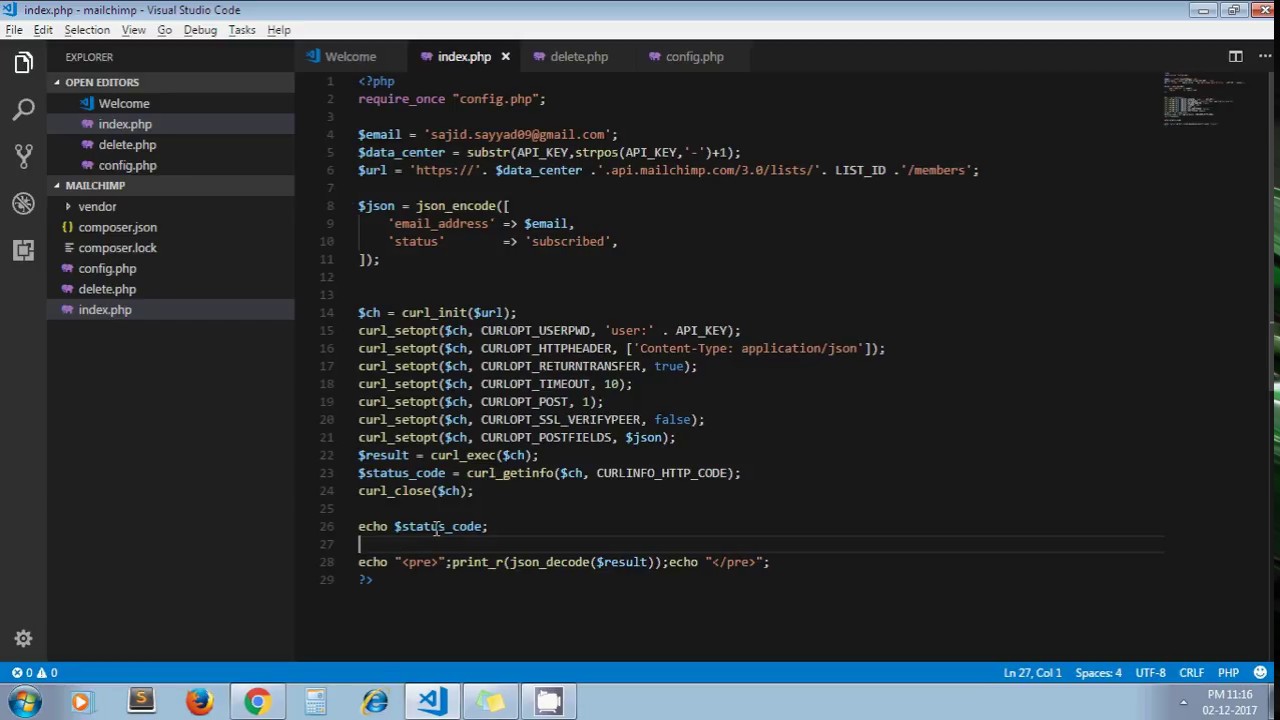This screenshot has height=720, width=1280.
Task: Change language mode via PHP
Action: pyautogui.click(x=1228, y=673)
